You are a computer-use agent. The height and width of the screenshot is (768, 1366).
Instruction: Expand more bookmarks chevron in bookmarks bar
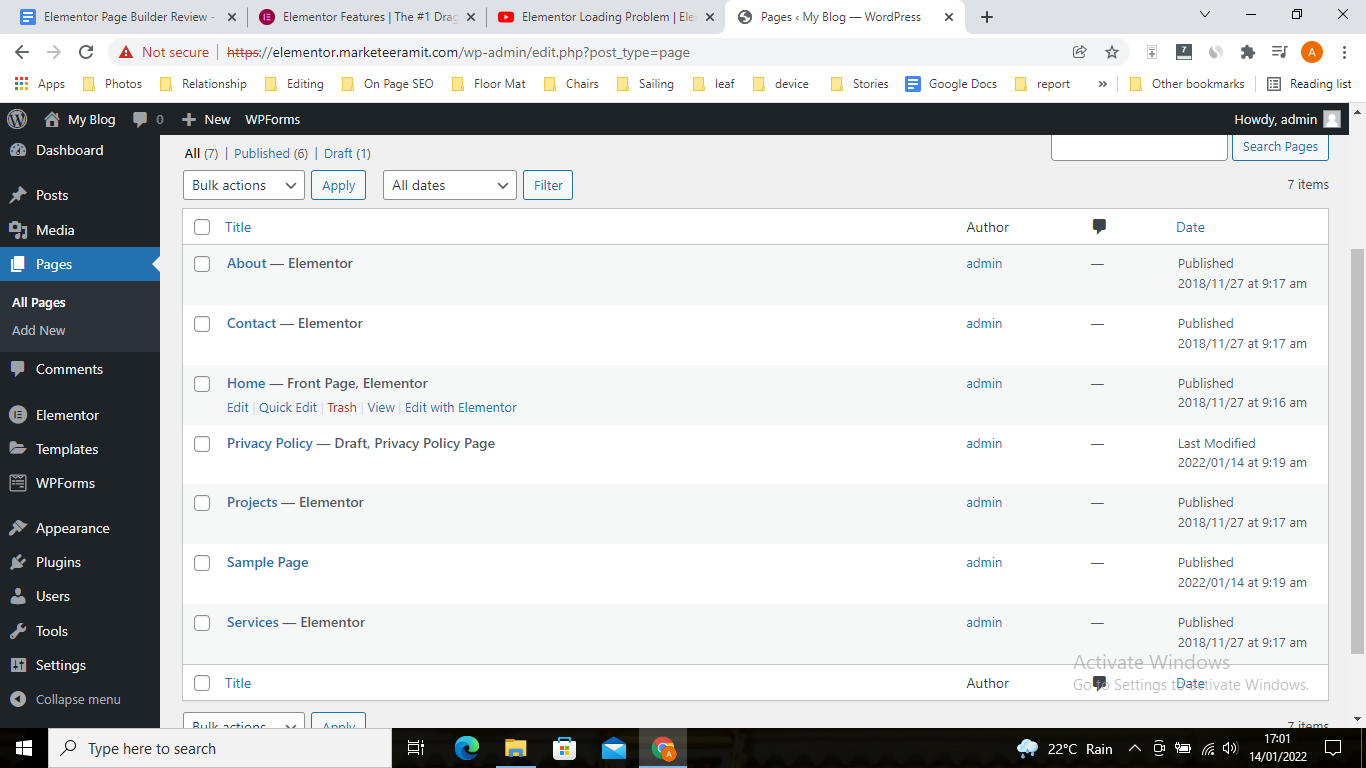[x=1103, y=84]
